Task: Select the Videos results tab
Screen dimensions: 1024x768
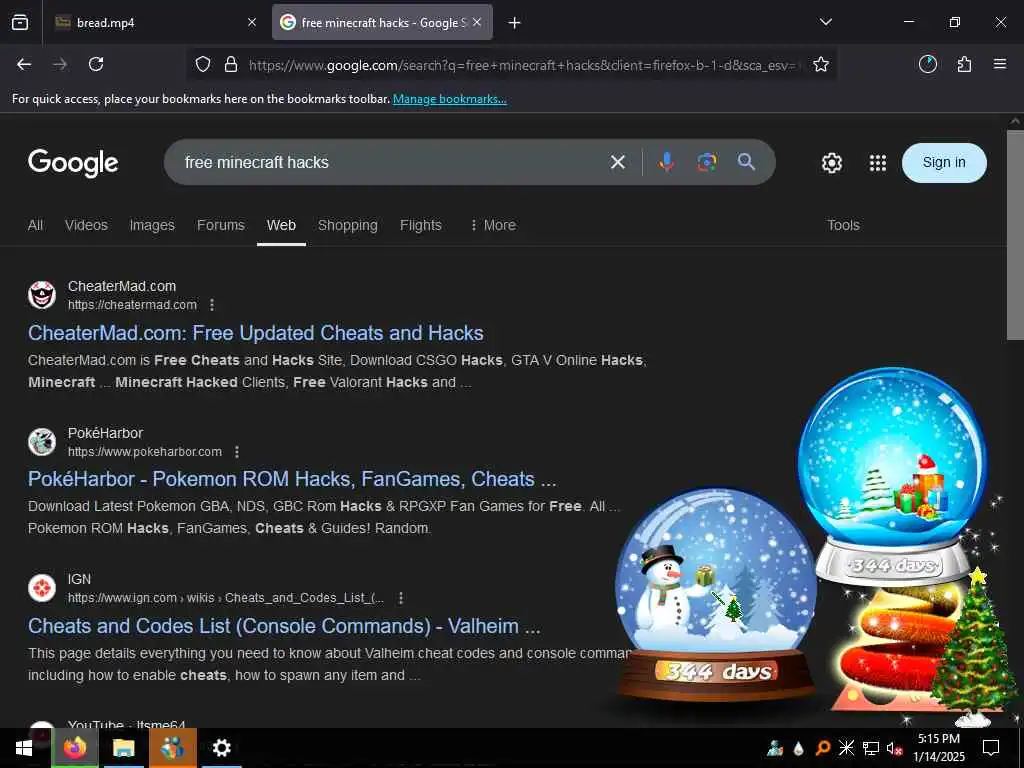Action: click(x=86, y=225)
